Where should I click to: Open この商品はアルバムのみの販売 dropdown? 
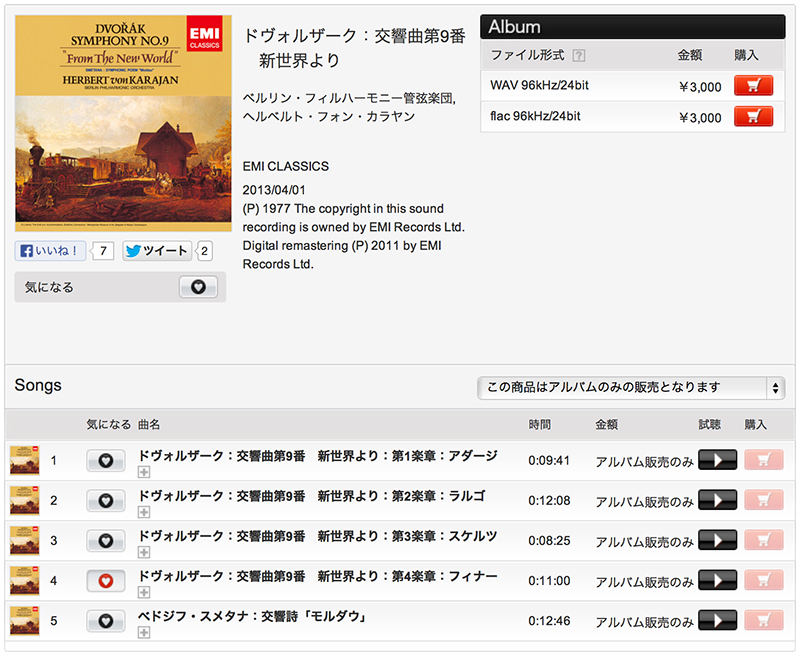[631, 388]
